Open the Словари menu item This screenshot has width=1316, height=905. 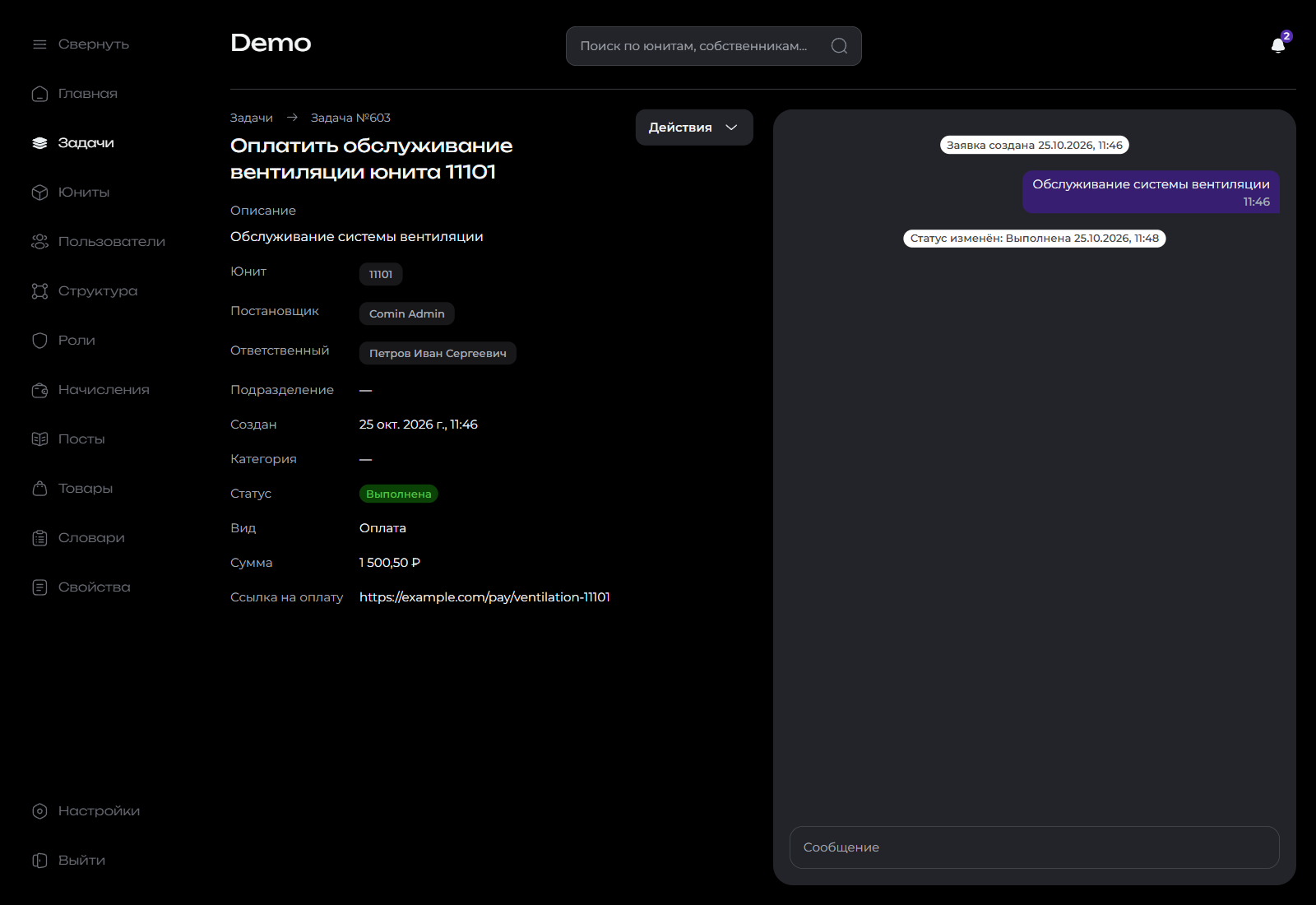91,538
